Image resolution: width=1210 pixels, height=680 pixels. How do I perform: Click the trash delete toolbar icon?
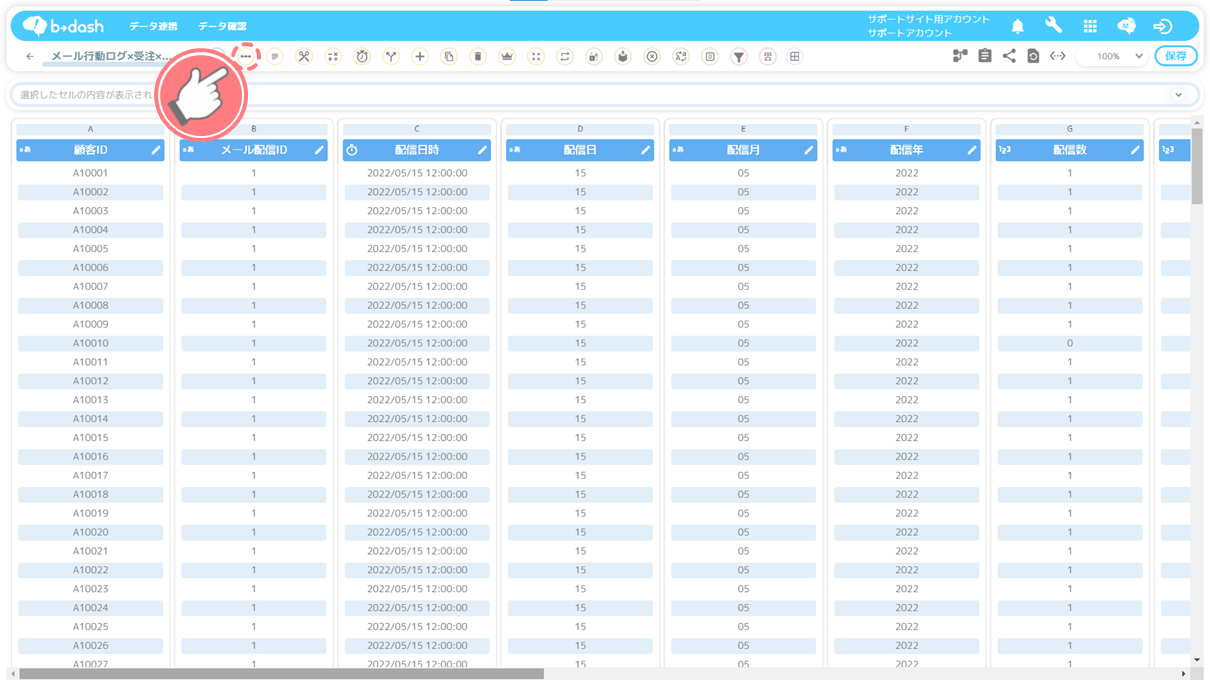[x=478, y=57]
